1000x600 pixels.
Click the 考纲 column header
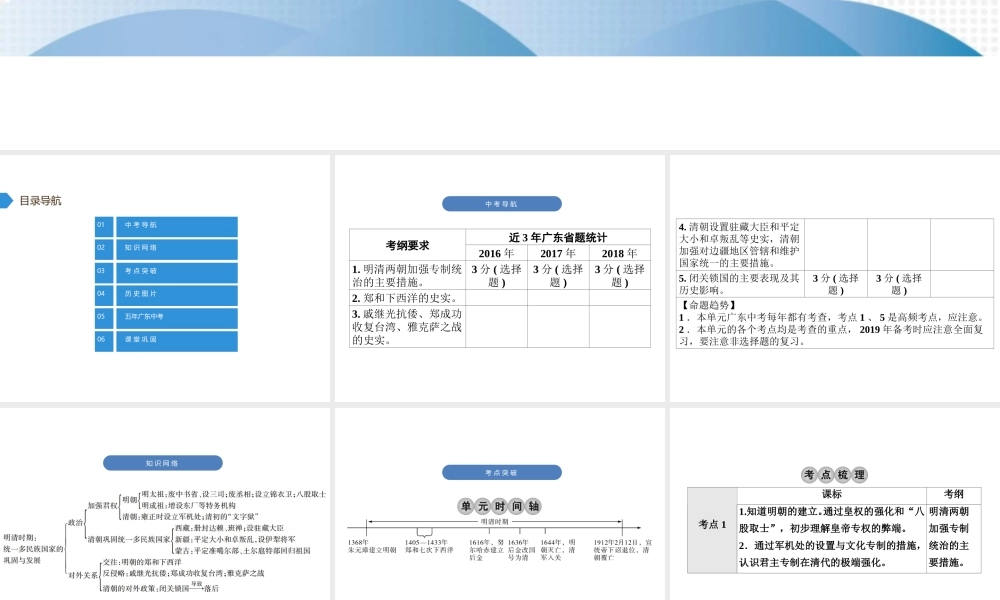953,494
